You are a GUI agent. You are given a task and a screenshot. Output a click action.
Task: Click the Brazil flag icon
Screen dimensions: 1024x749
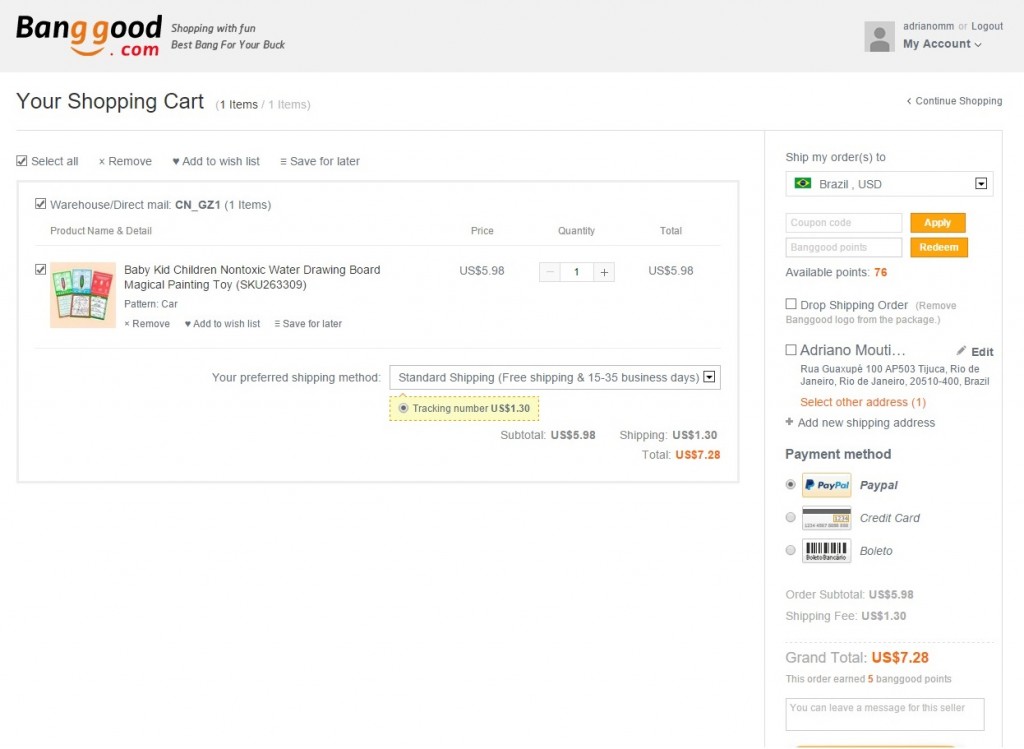coord(803,183)
